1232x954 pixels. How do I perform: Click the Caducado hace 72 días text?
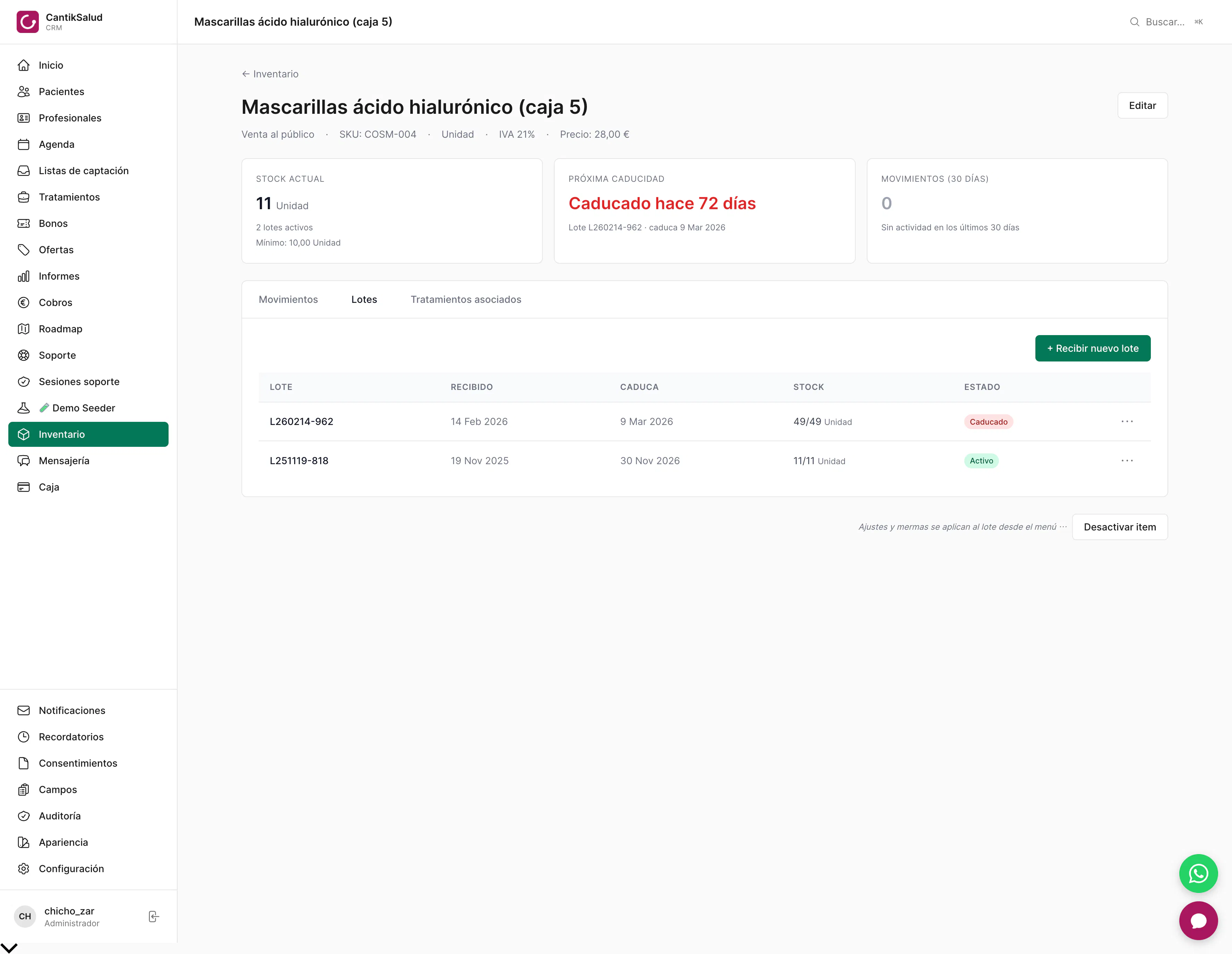[662, 203]
